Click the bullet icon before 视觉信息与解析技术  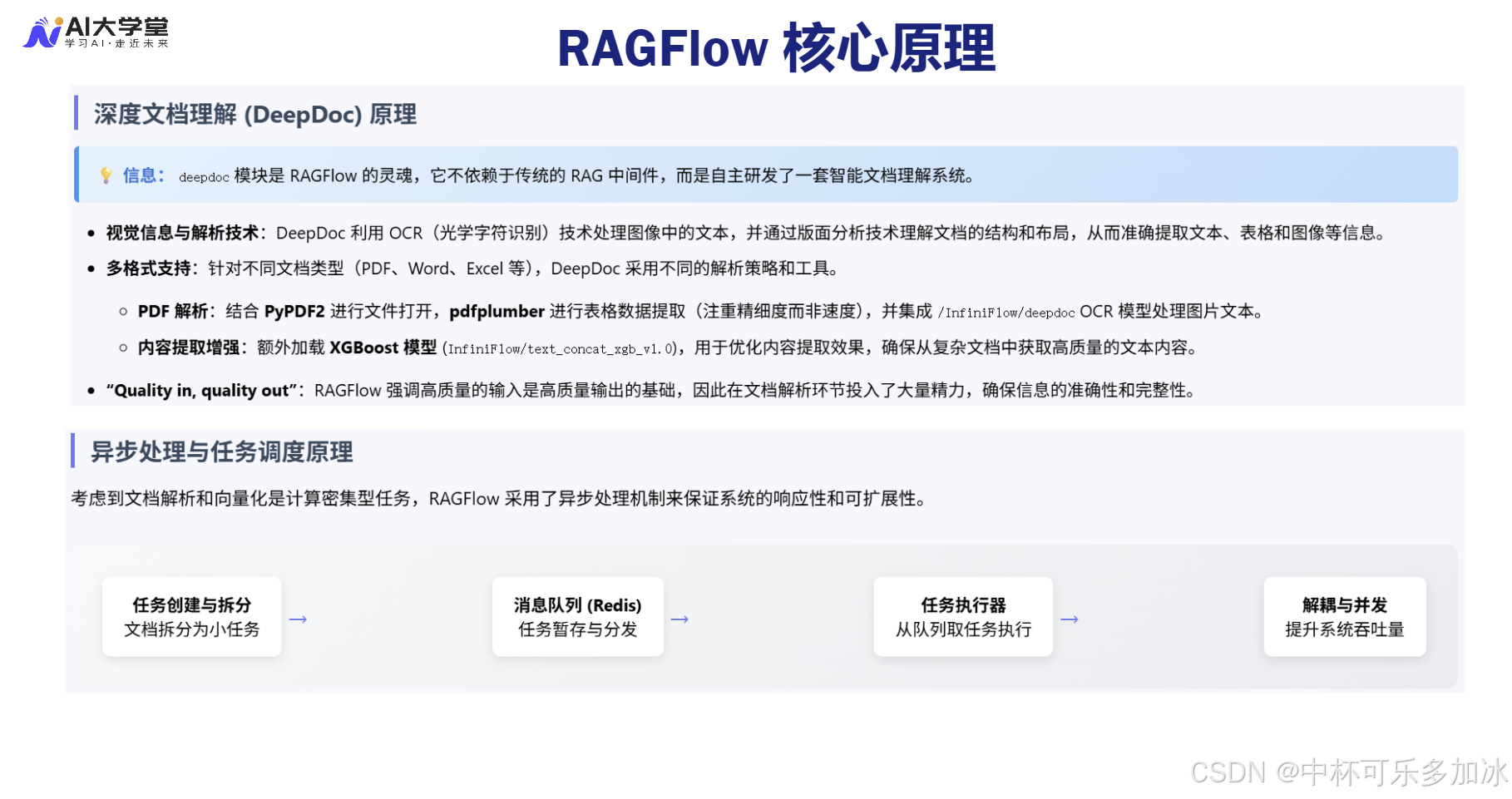click(91, 233)
